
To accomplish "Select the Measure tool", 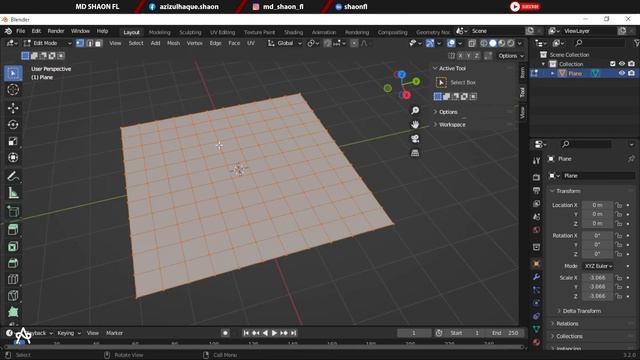I will [13, 193].
